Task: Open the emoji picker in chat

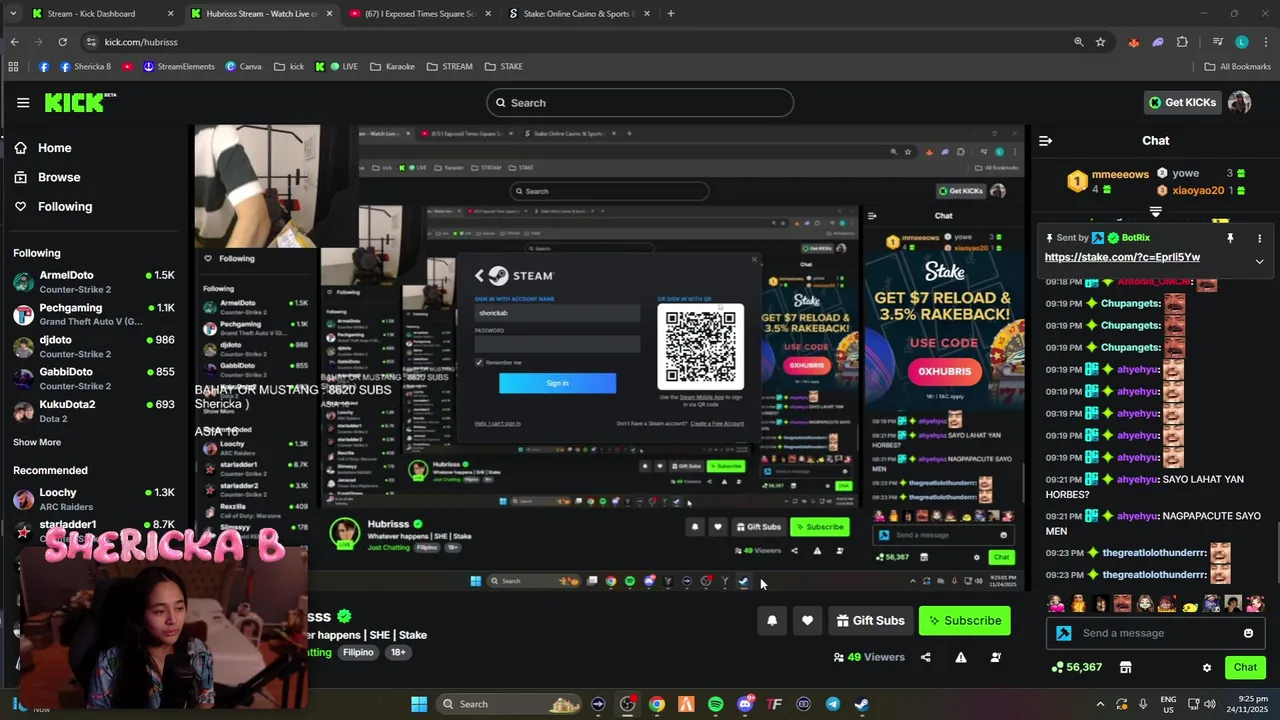Action: (x=1248, y=633)
